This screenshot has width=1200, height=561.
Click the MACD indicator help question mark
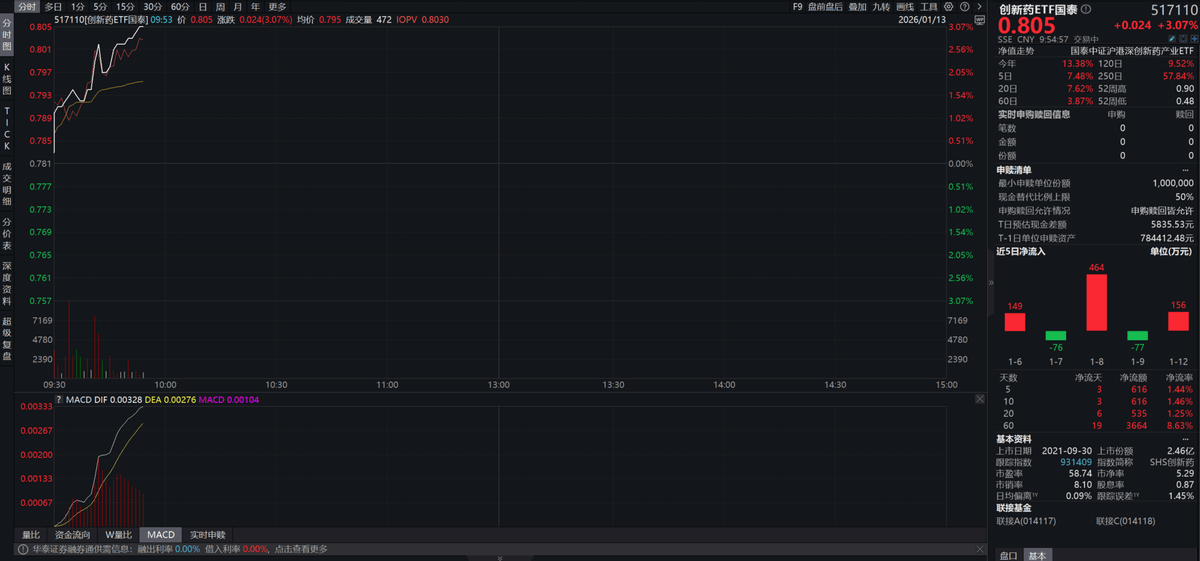coord(58,400)
